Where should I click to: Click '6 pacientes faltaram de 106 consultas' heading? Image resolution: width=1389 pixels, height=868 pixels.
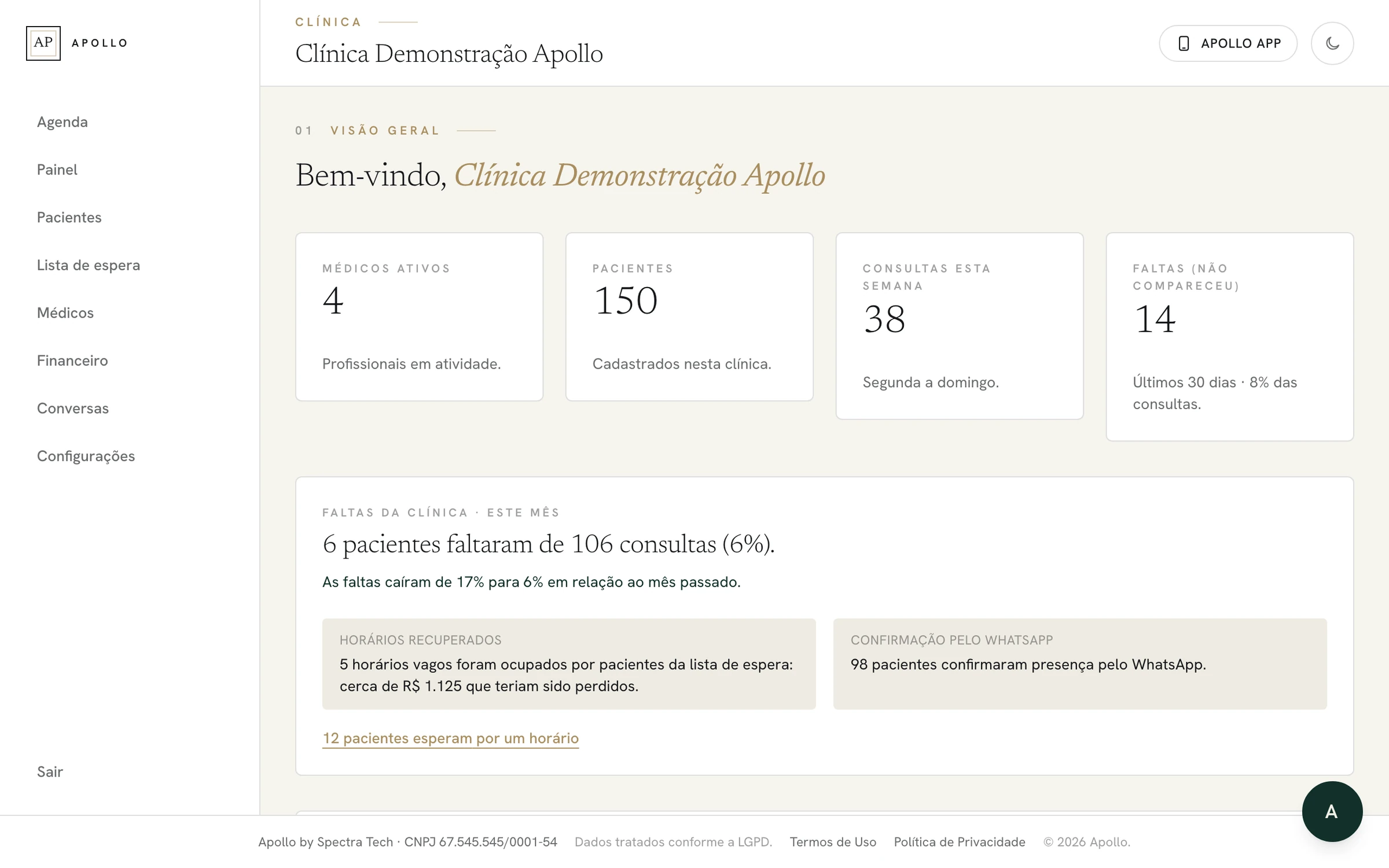(548, 545)
